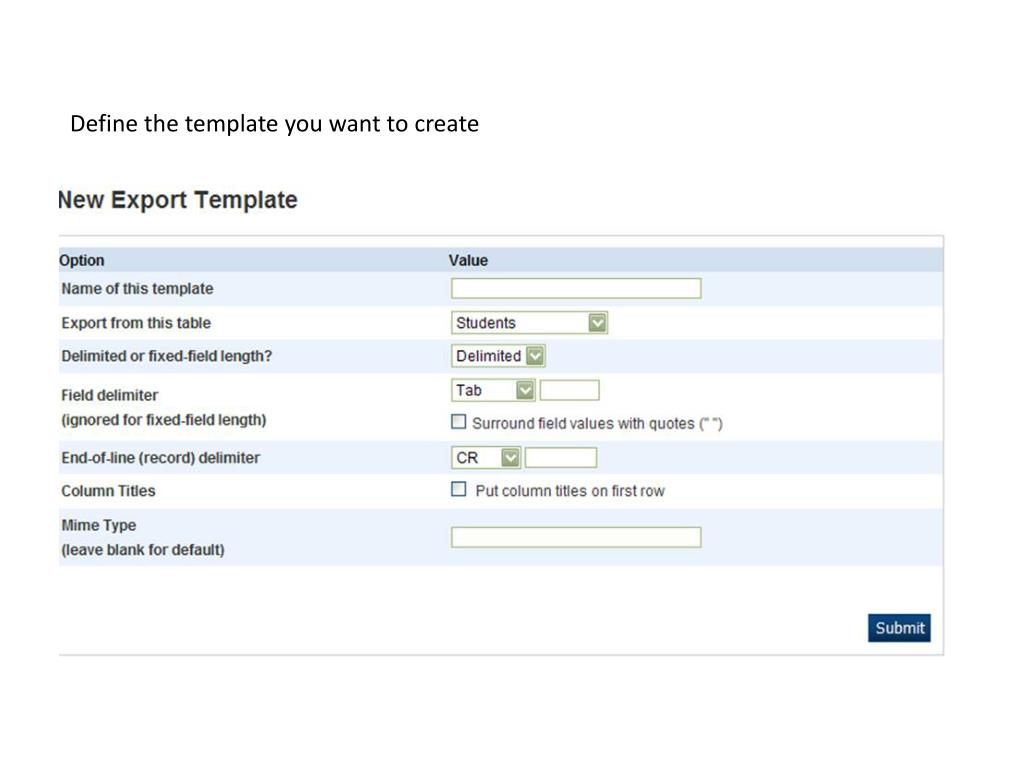Click the custom end-of-line delimiter text box
Image resolution: width=1024 pixels, height=768 pixels.
[561, 457]
